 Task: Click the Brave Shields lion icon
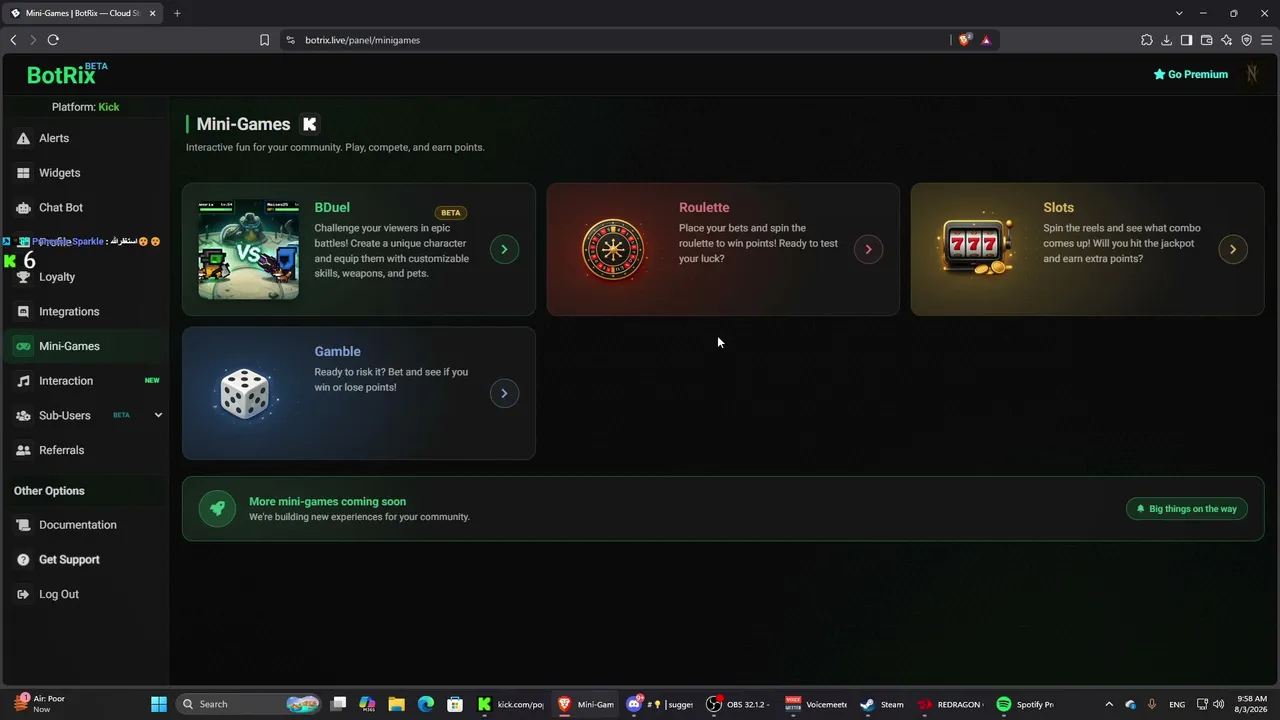[x=964, y=40]
